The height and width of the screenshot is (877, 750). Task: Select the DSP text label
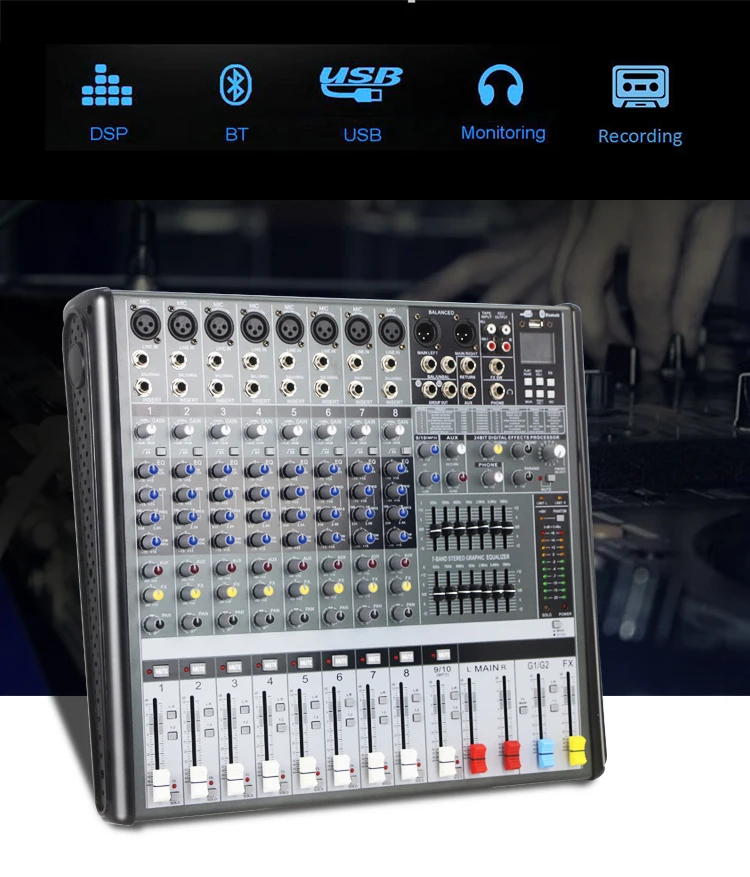tap(109, 134)
